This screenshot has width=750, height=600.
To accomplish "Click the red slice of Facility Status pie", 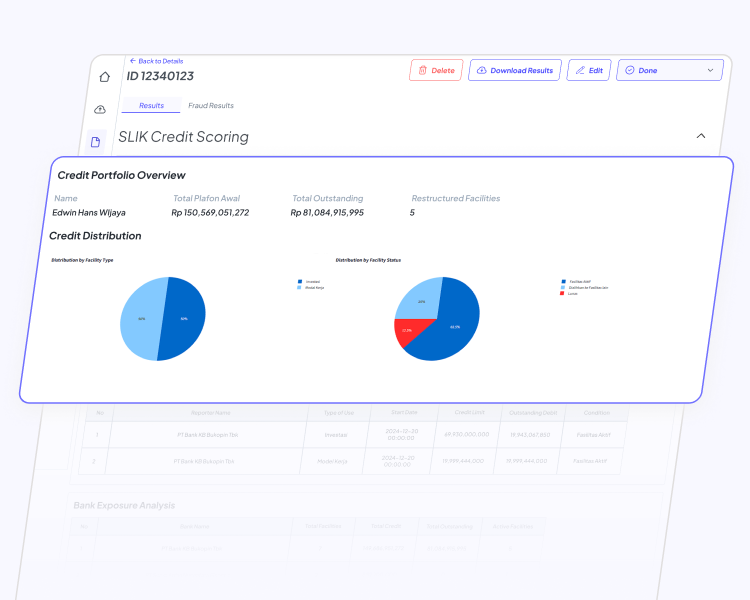I will [x=408, y=332].
